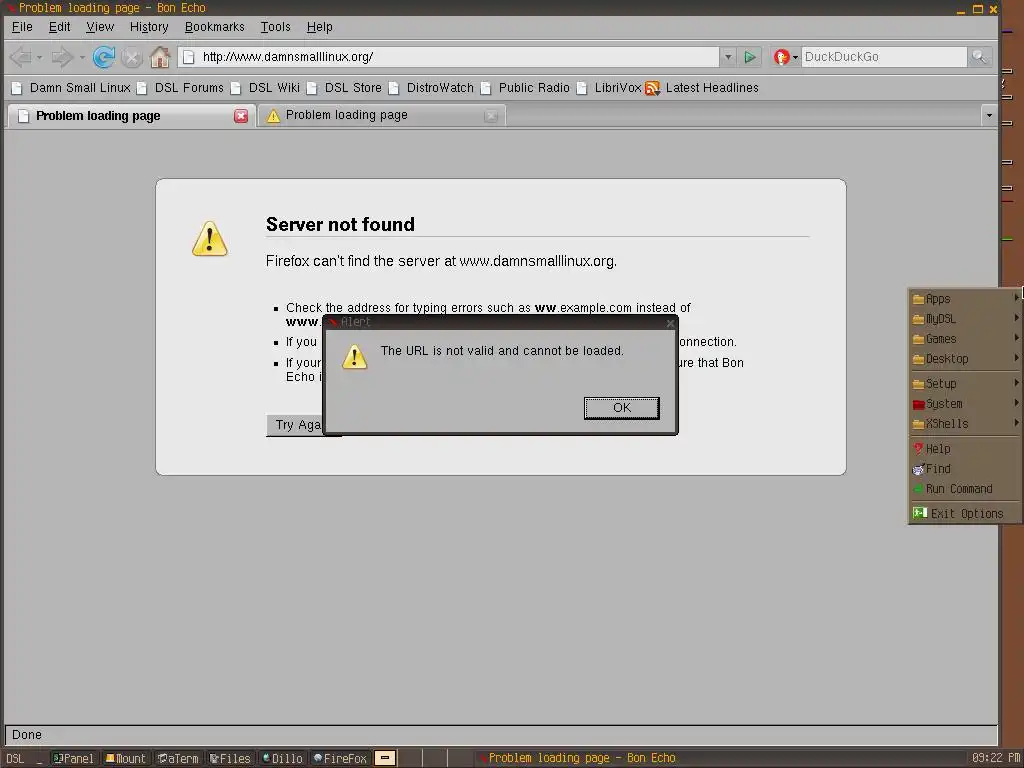Image resolution: width=1024 pixels, height=768 pixels.
Task: Open the Public Radio bookmark
Action: point(525,88)
